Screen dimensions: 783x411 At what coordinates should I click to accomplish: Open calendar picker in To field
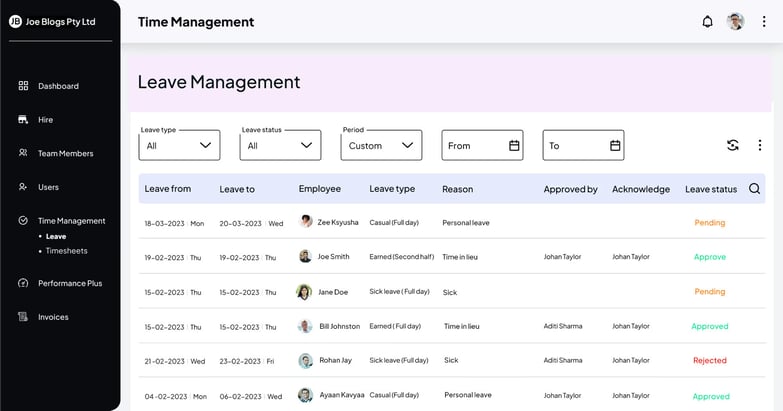(x=615, y=146)
